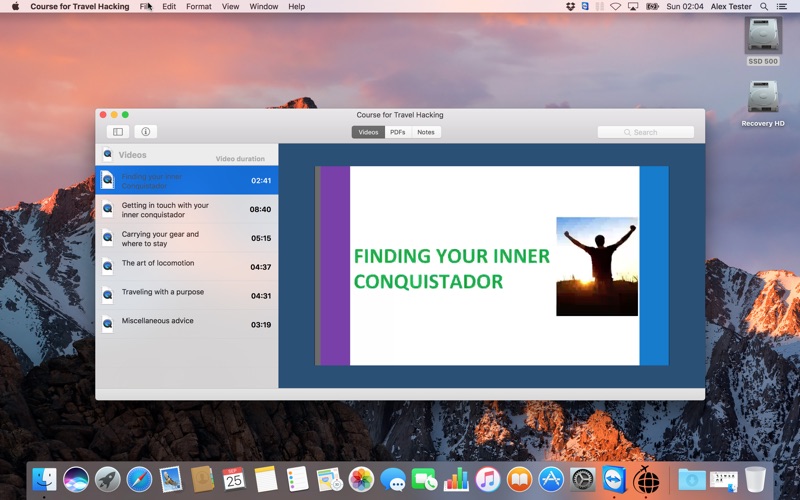Switch to the Videos segment
800x500 pixels.
pyautogui.click(x=368, y=132)
